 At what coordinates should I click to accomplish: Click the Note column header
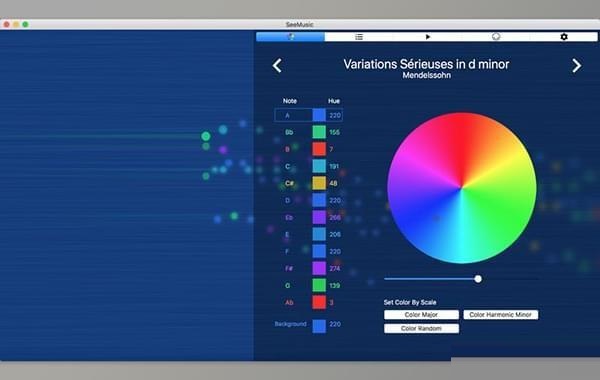coord(290,101)
